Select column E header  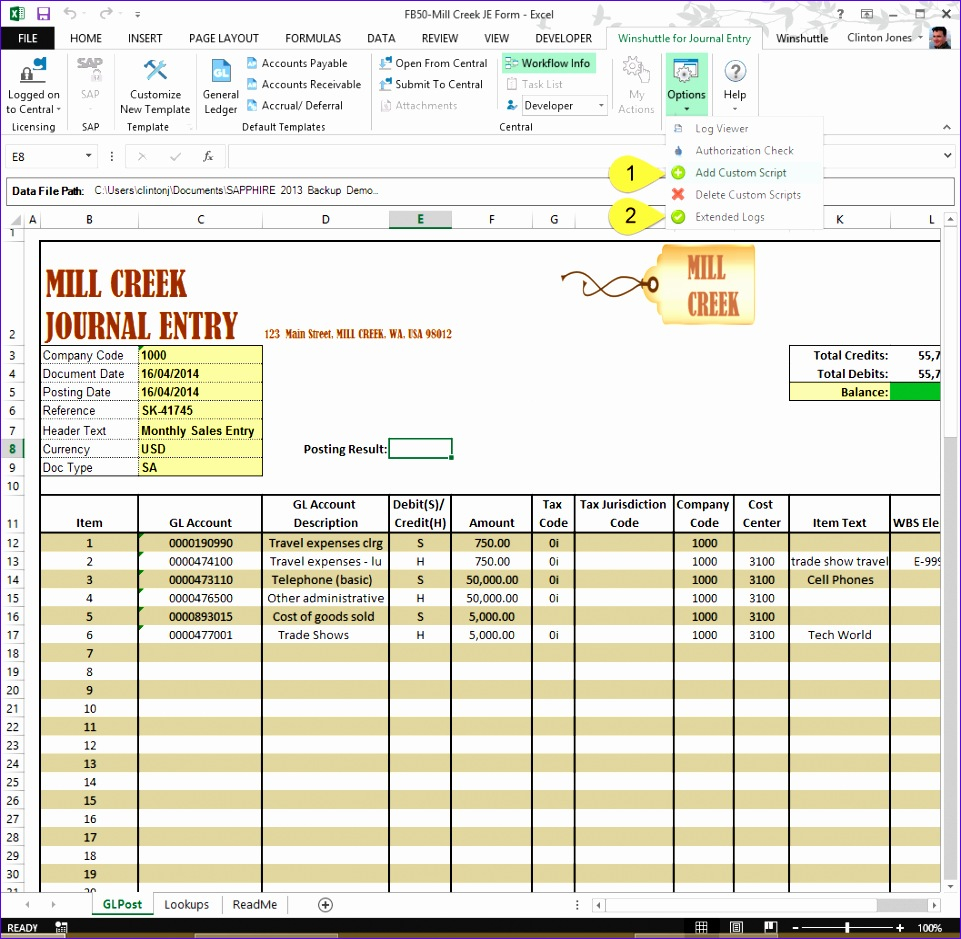pos(420,219)
